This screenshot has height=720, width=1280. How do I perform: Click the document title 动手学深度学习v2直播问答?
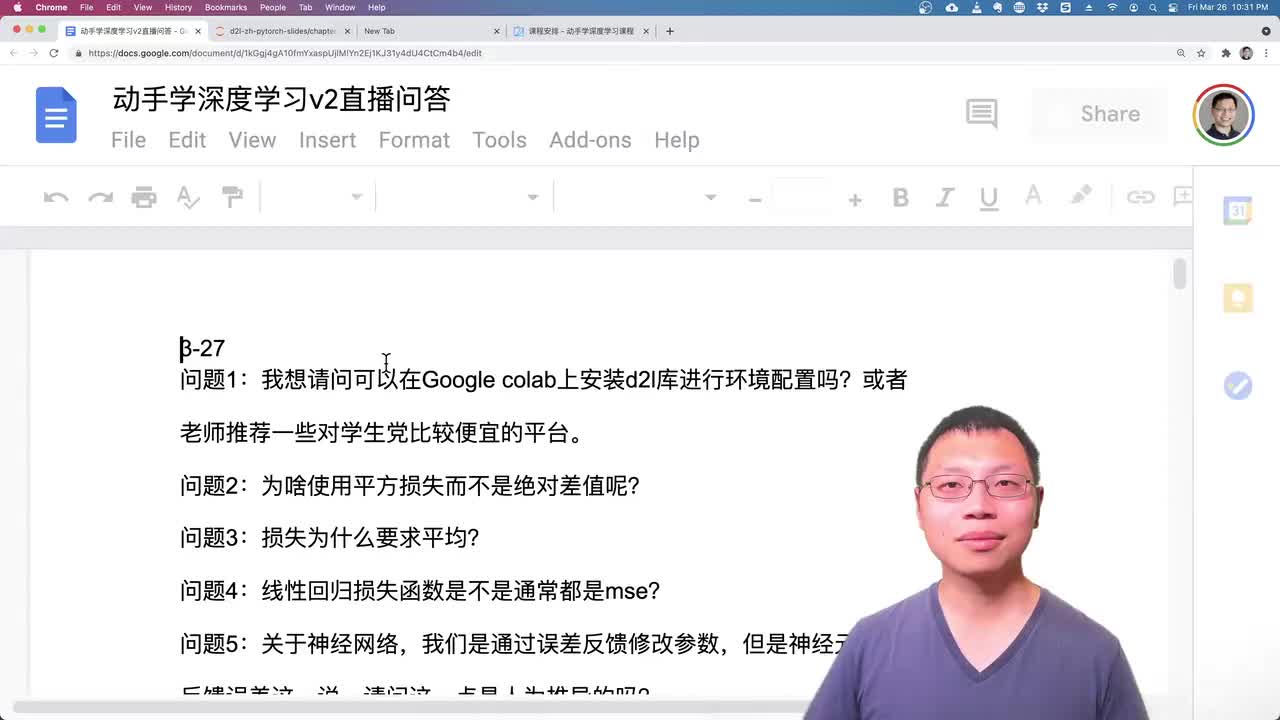[x=281, y=99]
